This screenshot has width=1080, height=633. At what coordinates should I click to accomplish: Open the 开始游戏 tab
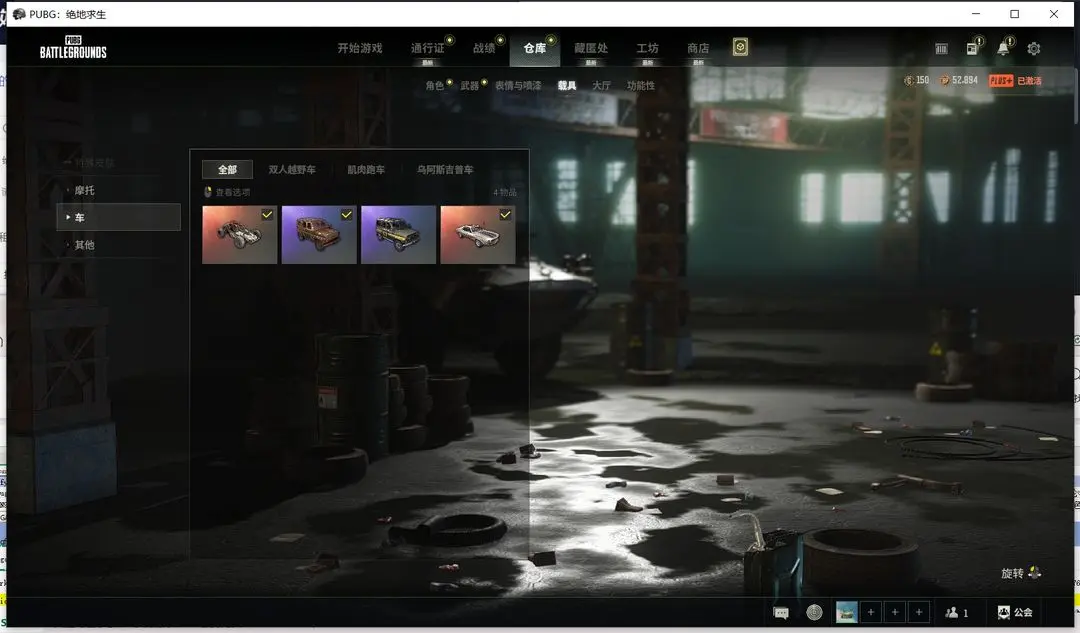pyautogui.click(x=360, y=48)
